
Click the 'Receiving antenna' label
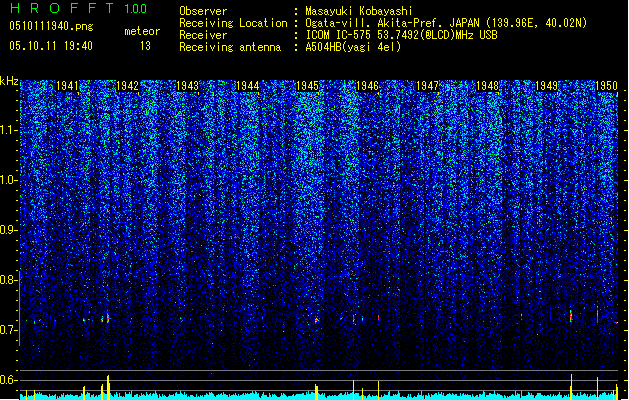230,47
